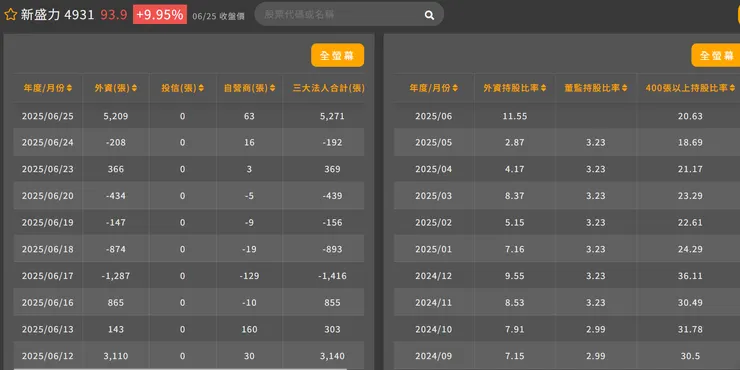
Task: Click foreign investor value 5,209
Action: [116, 116]
